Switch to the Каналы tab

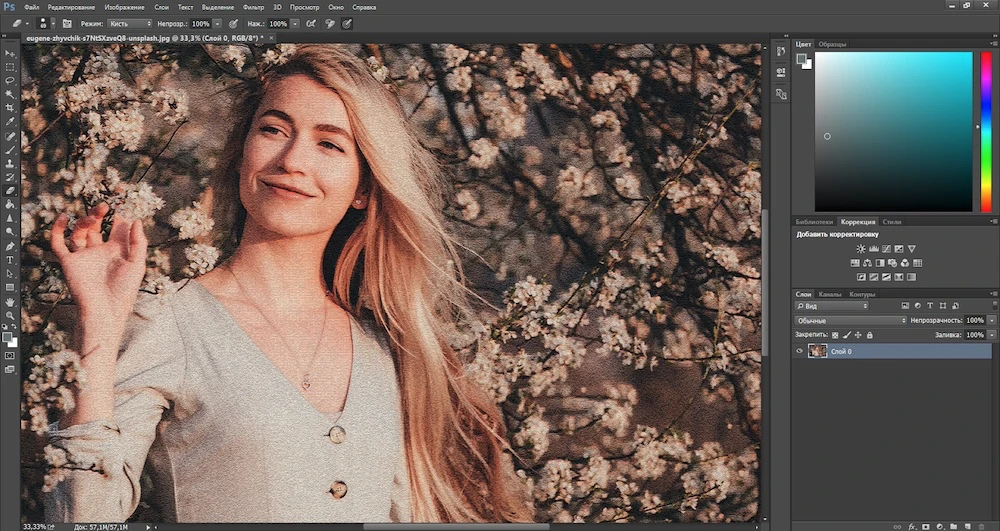[832, 294]
